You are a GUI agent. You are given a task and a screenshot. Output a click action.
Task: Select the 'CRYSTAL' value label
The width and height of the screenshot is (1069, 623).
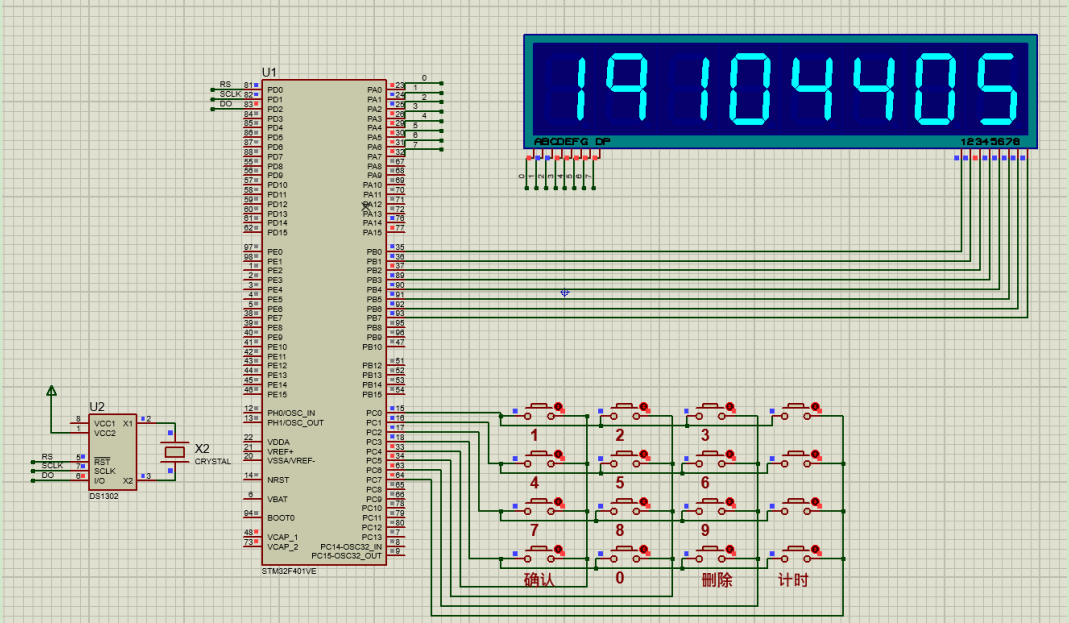pyautogui.click(x=213, y=461)
